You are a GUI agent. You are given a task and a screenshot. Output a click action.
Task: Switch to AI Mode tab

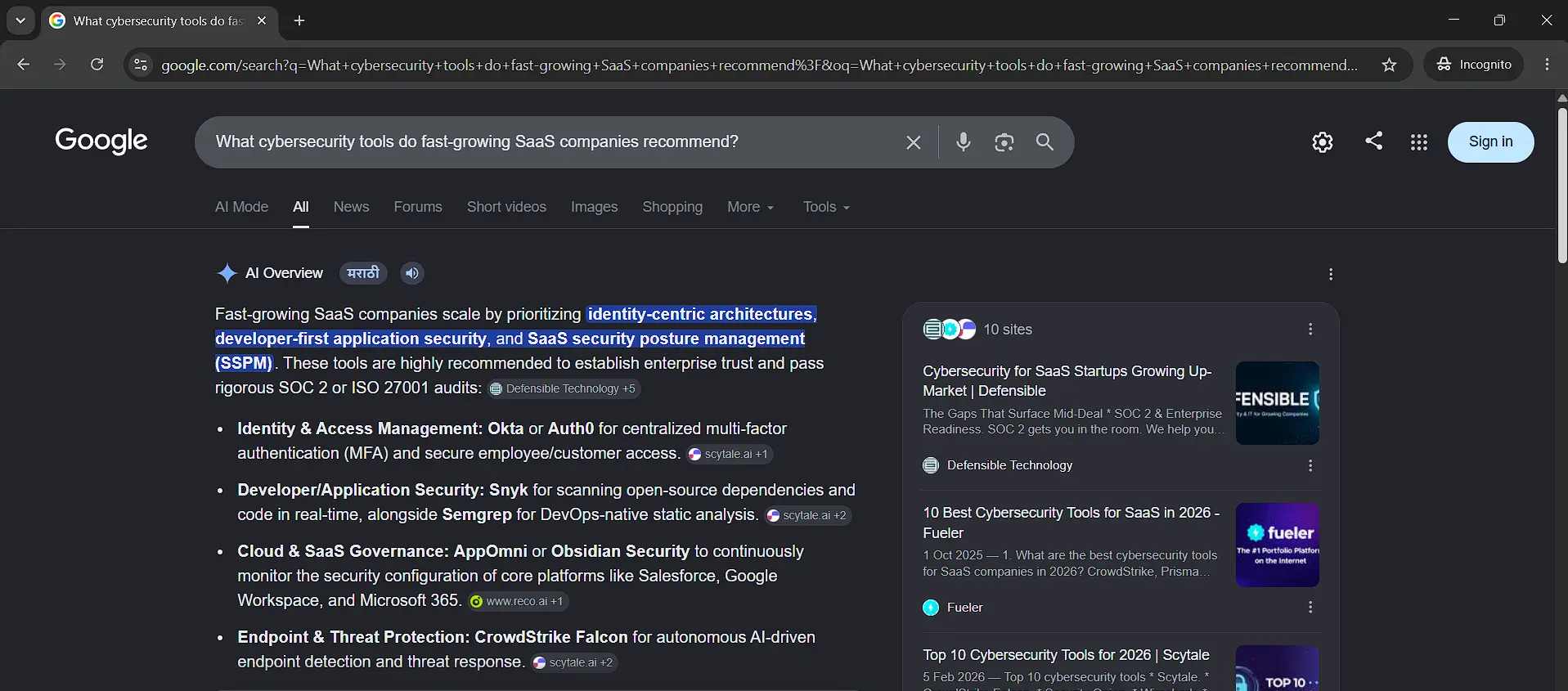pos(241,207)
